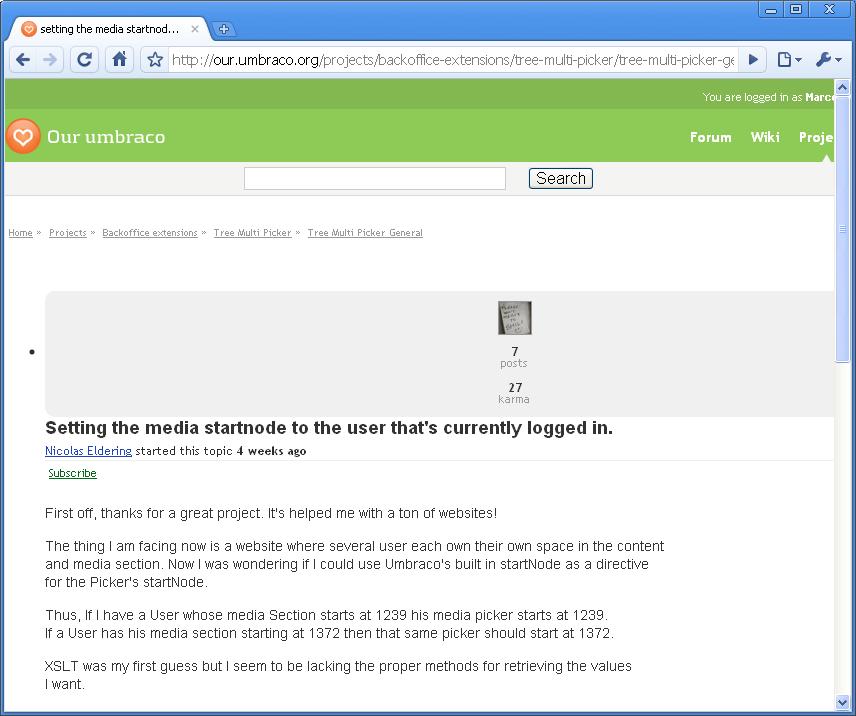This screenshot has height=716, width=856.
Task: Click the Search button
Action: [561, 178]
